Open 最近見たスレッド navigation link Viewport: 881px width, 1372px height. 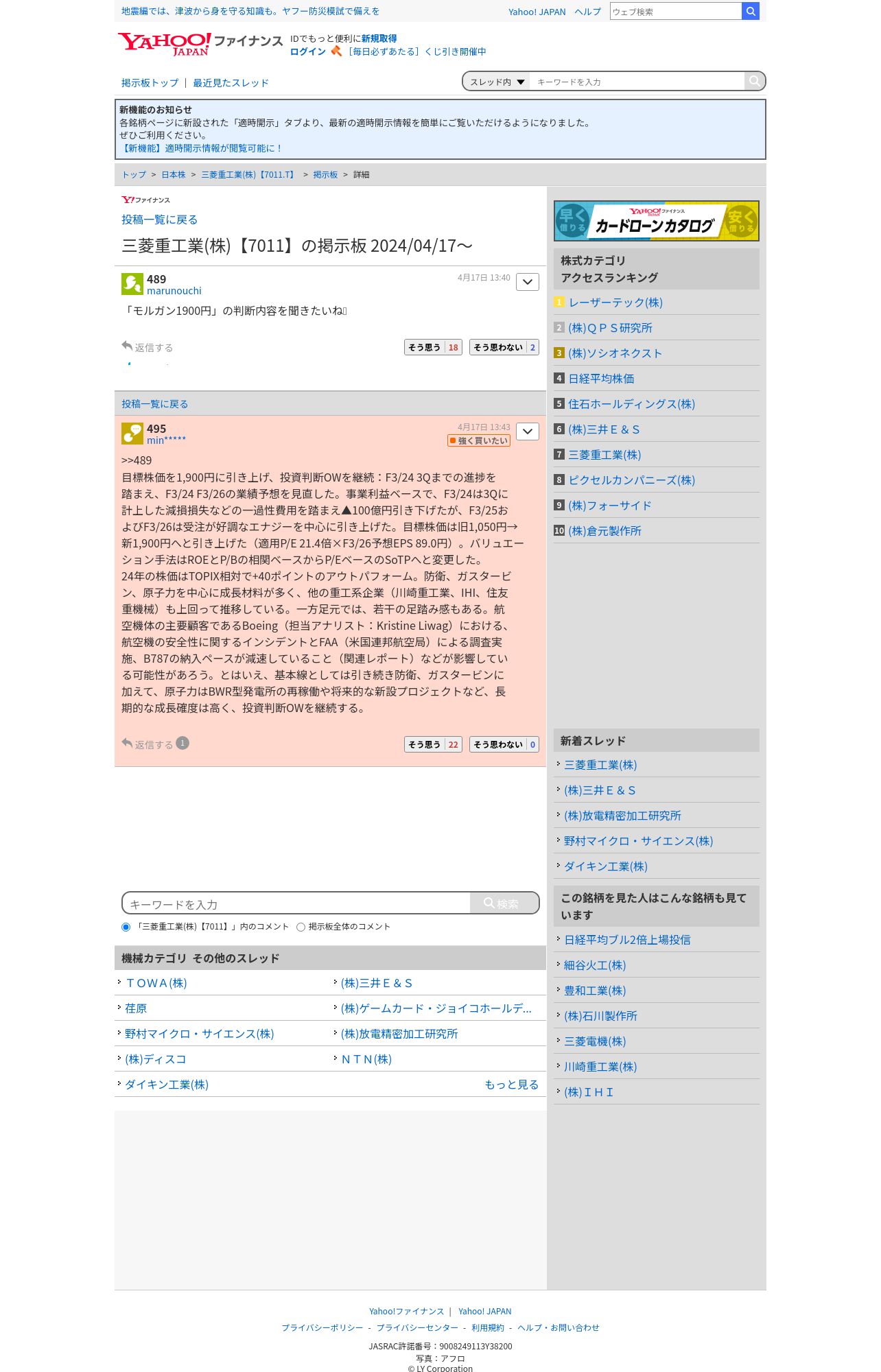[231, 83]
